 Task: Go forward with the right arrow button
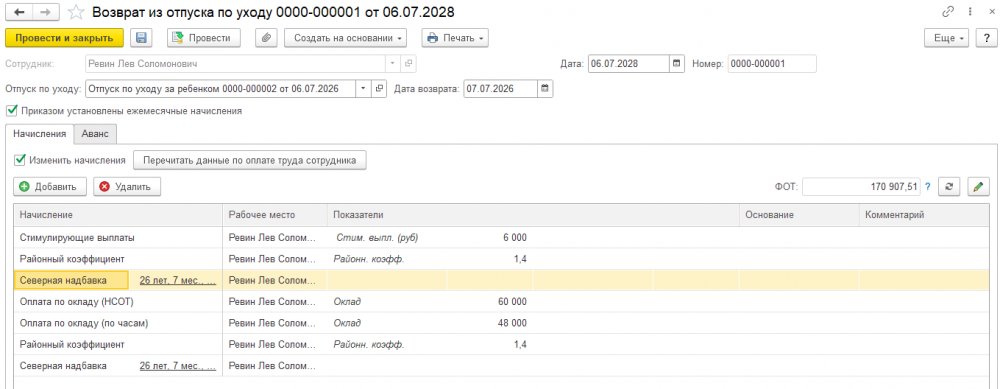coord(47,12)
